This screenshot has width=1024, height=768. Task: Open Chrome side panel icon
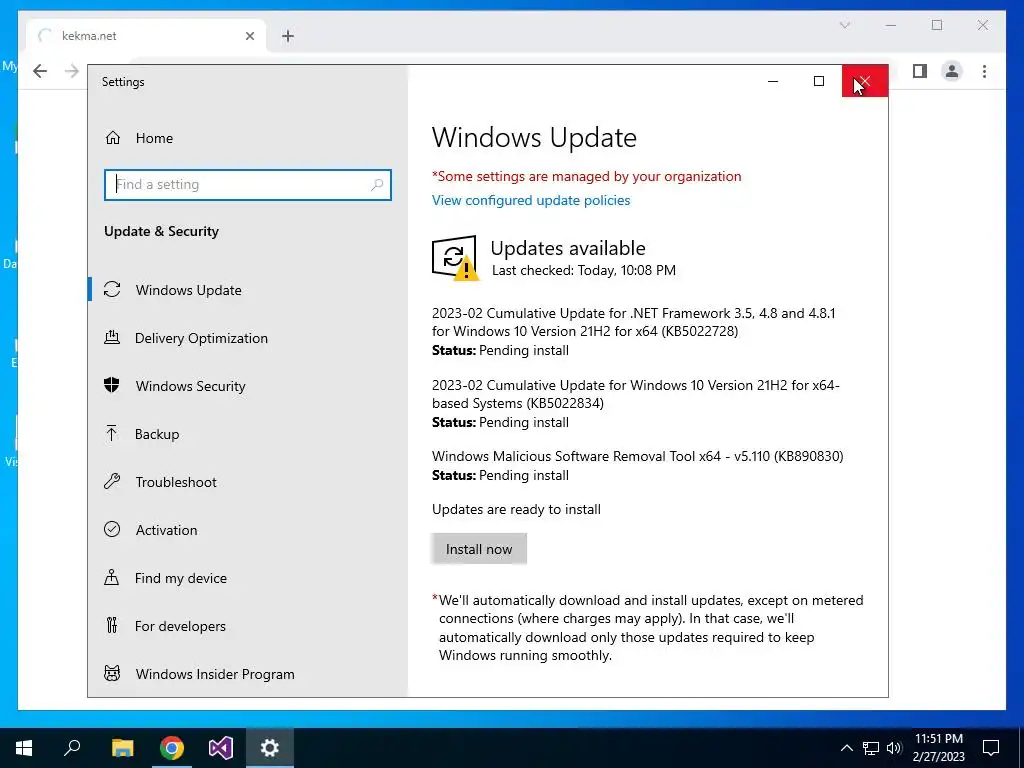(920, 71)
